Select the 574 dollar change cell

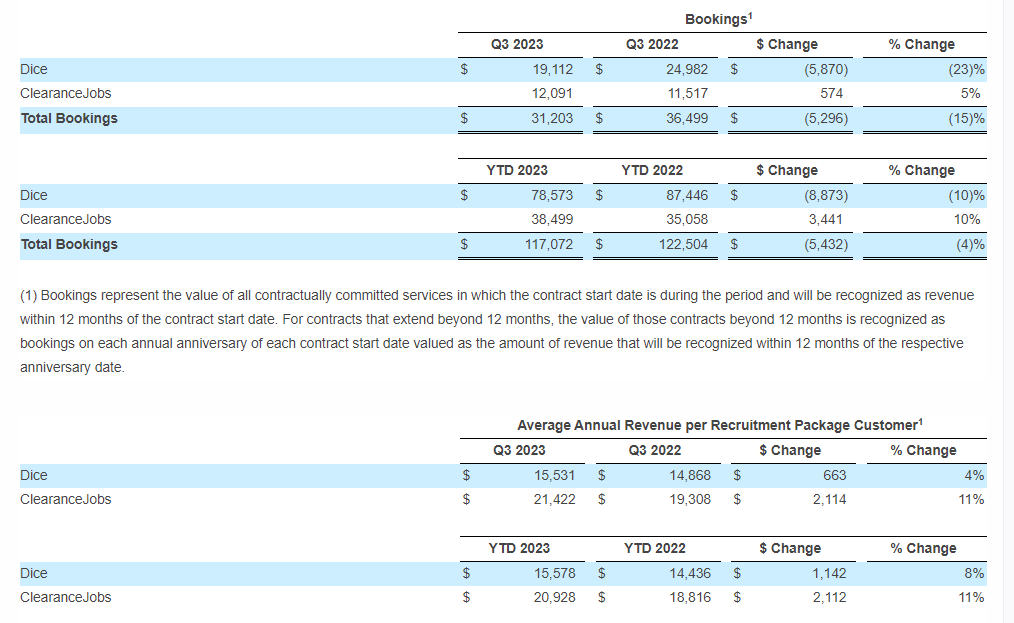(x=832, y=93)
